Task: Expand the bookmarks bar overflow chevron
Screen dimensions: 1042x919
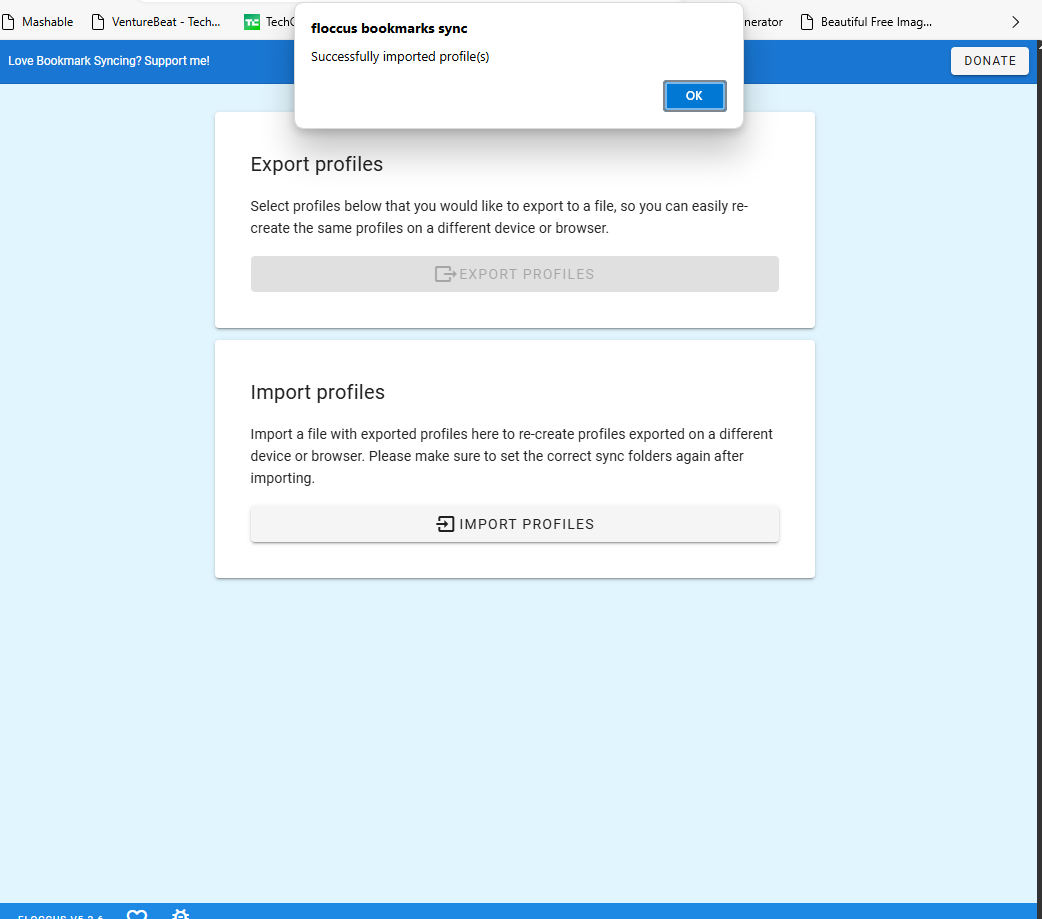Action: click(1015, 22)
